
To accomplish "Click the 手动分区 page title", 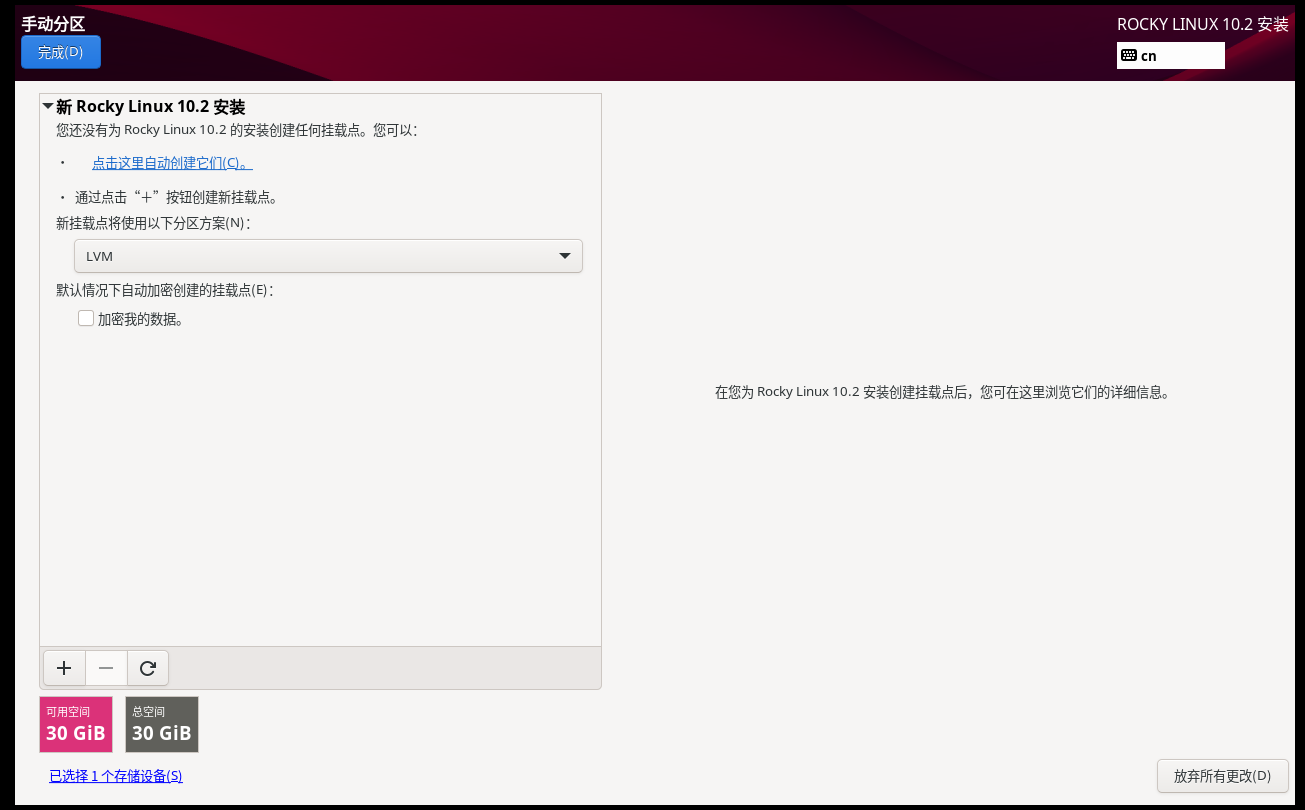I will coord(53,24).
